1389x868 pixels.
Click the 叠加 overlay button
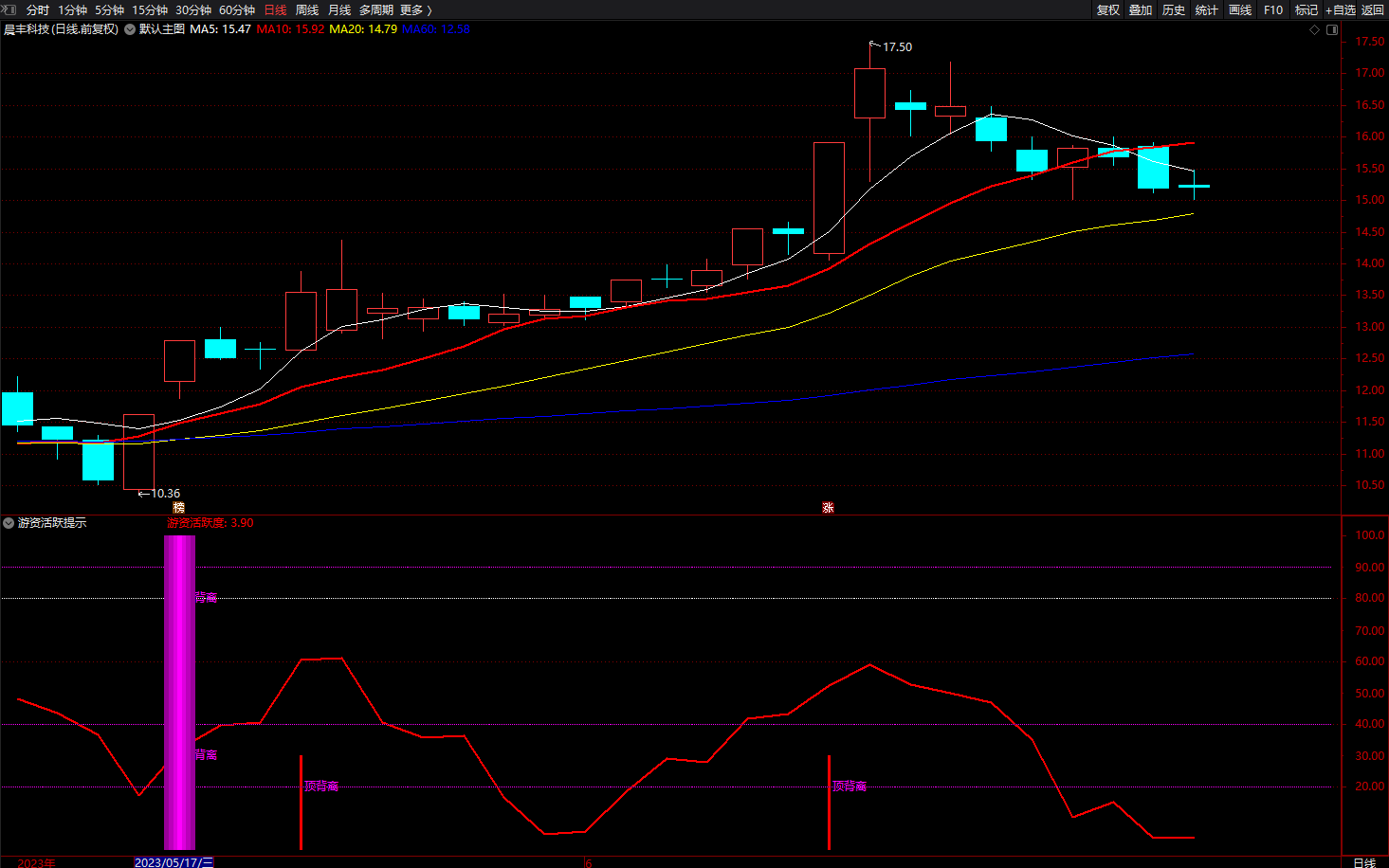pos(1141,10)
